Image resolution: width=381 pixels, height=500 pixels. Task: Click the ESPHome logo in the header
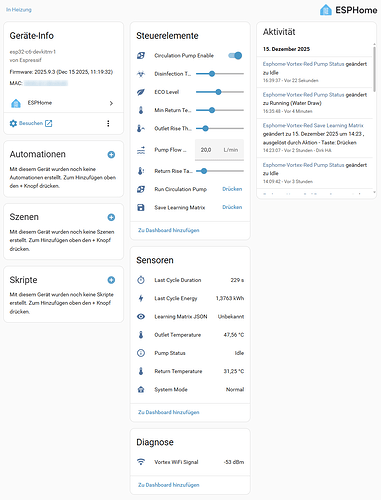[348, 10]
